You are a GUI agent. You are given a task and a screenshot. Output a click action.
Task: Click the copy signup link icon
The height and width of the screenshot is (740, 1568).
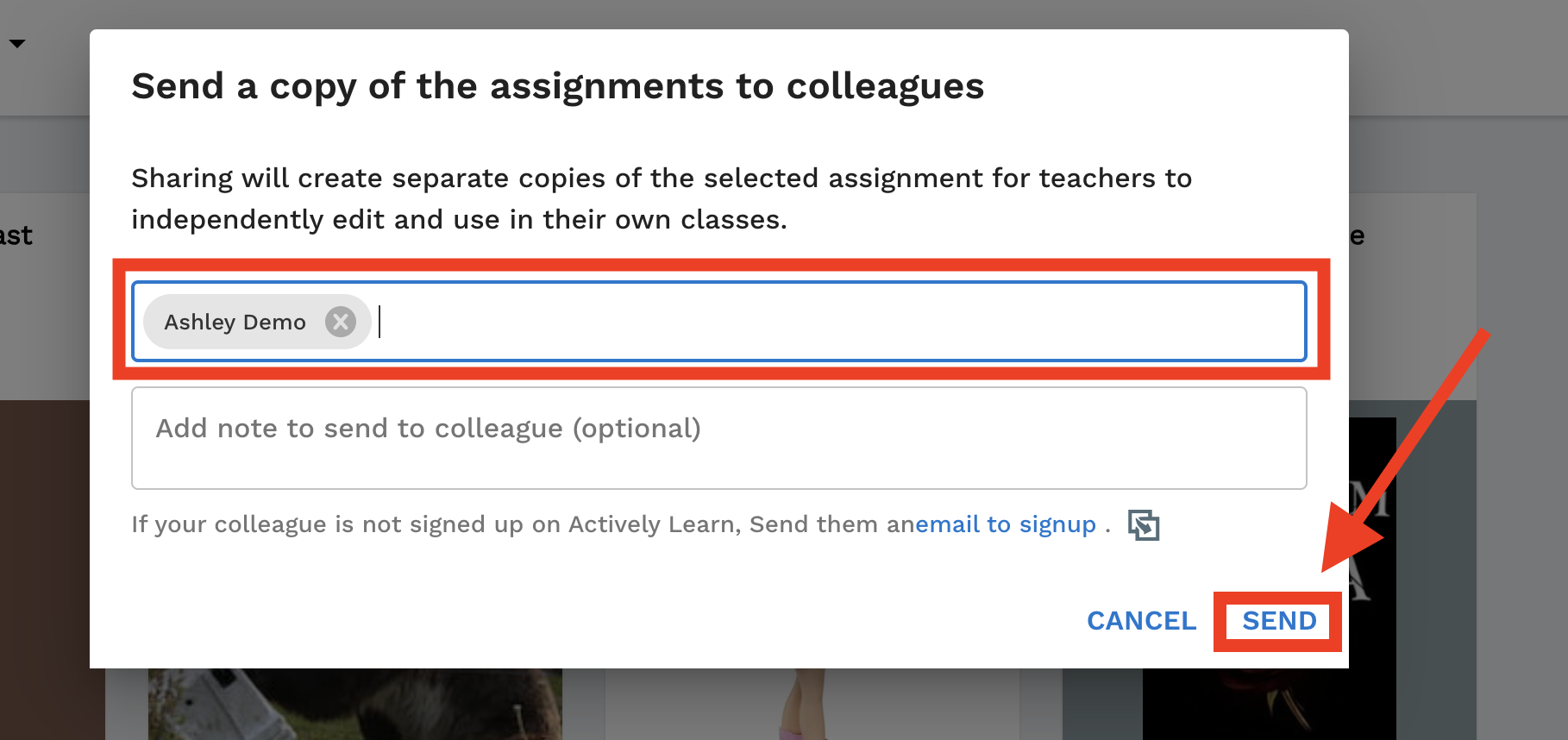pyautogui.click(x=1144, y=525)
